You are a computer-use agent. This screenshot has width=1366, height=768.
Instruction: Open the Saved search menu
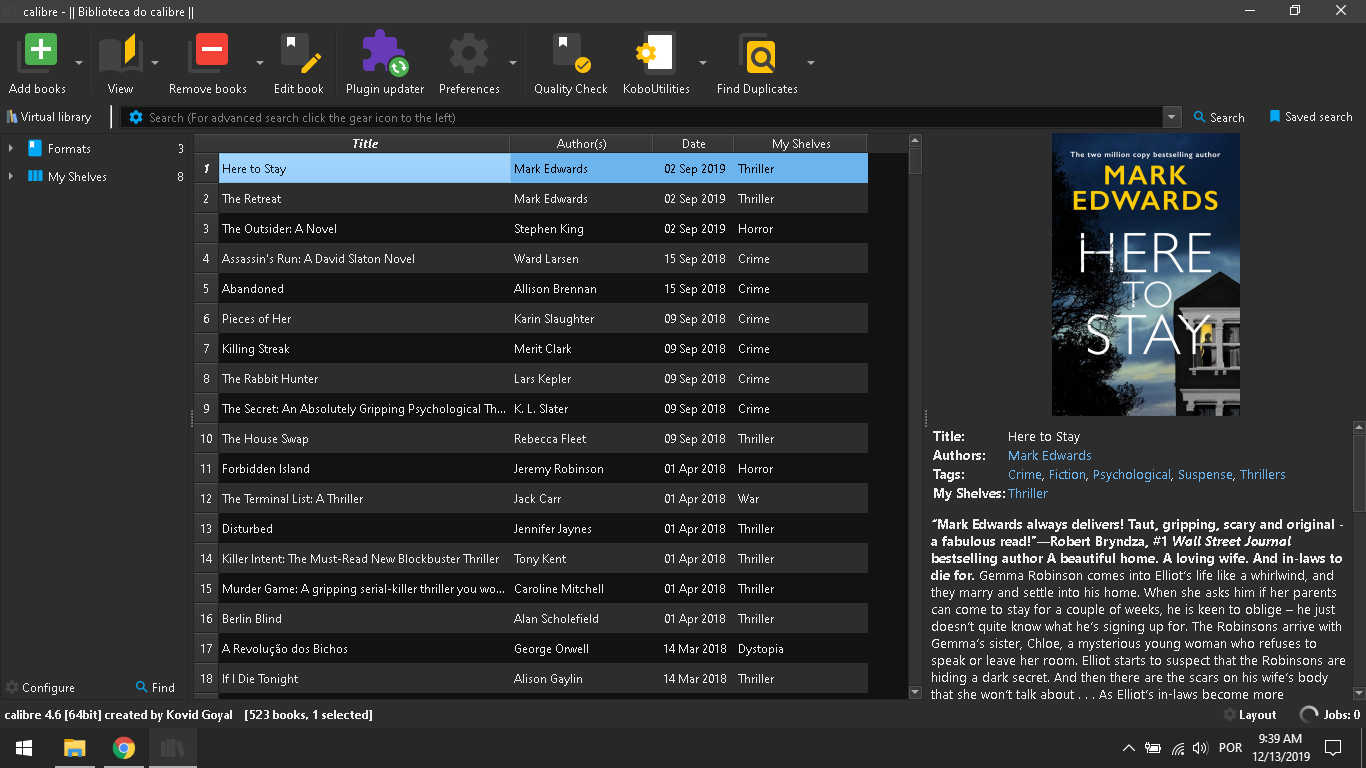click(x=1310, y=117)
